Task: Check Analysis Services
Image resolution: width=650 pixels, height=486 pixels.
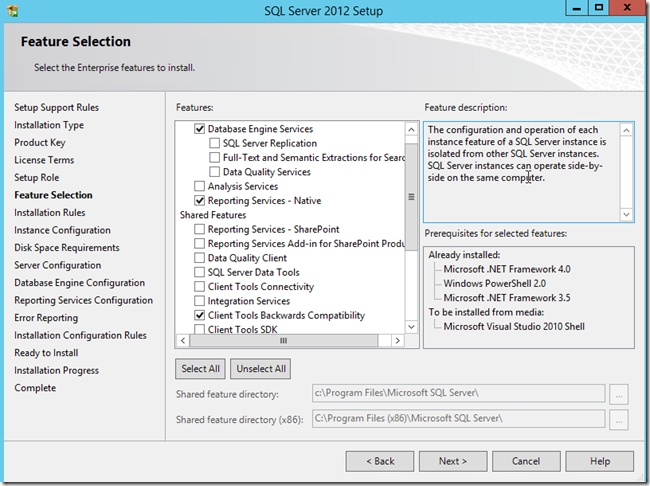Action: tap(199, 186)
